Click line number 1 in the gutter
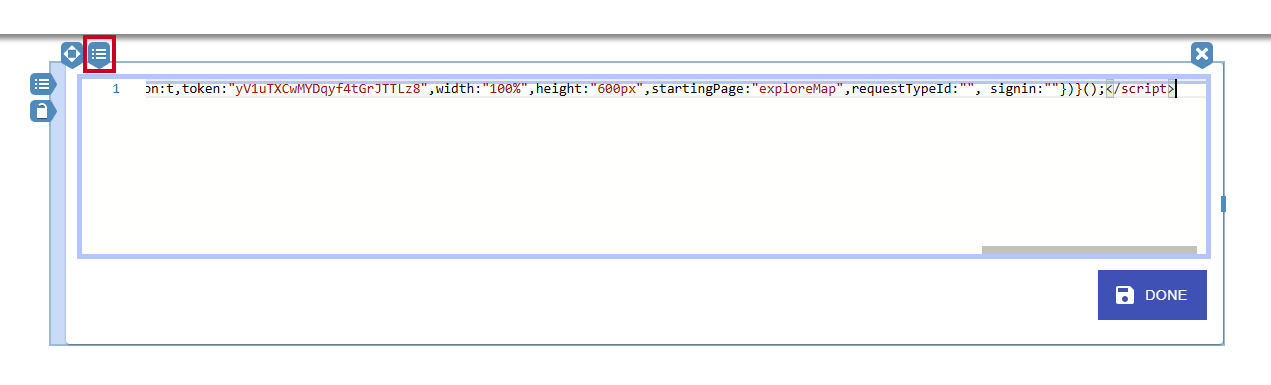 (116, 89)
